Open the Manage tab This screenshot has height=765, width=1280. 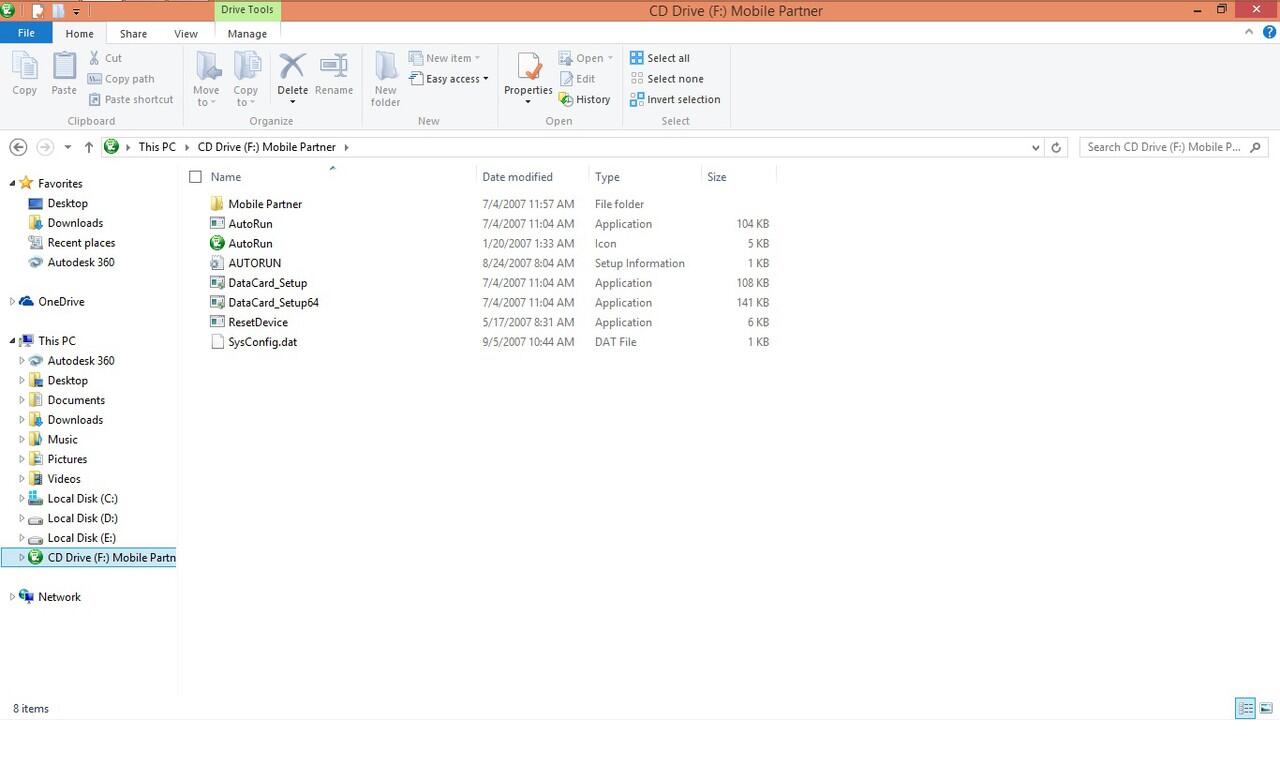(247, 33)
